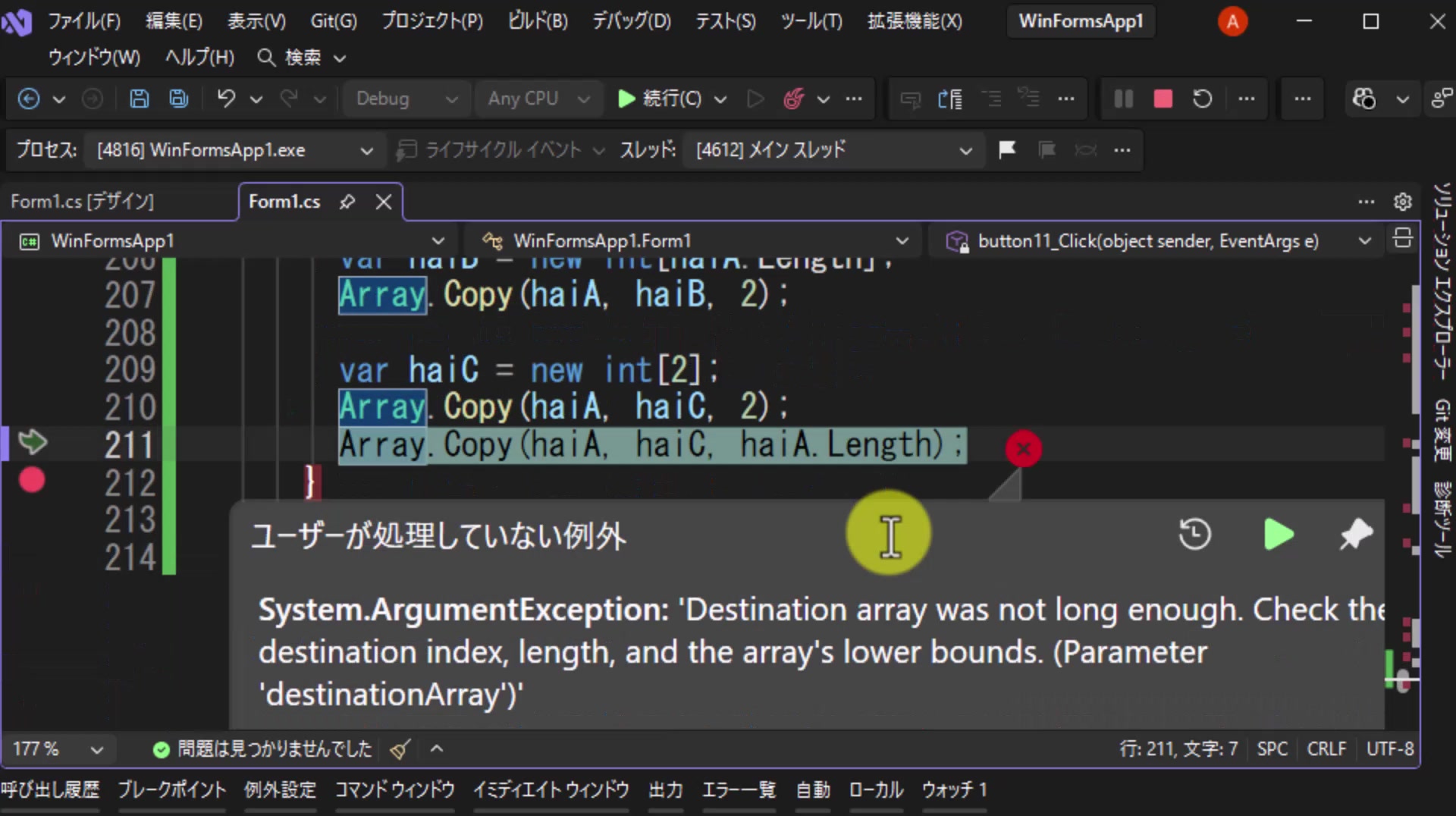Click the 続行(C) continue button

tap(660, 99)
